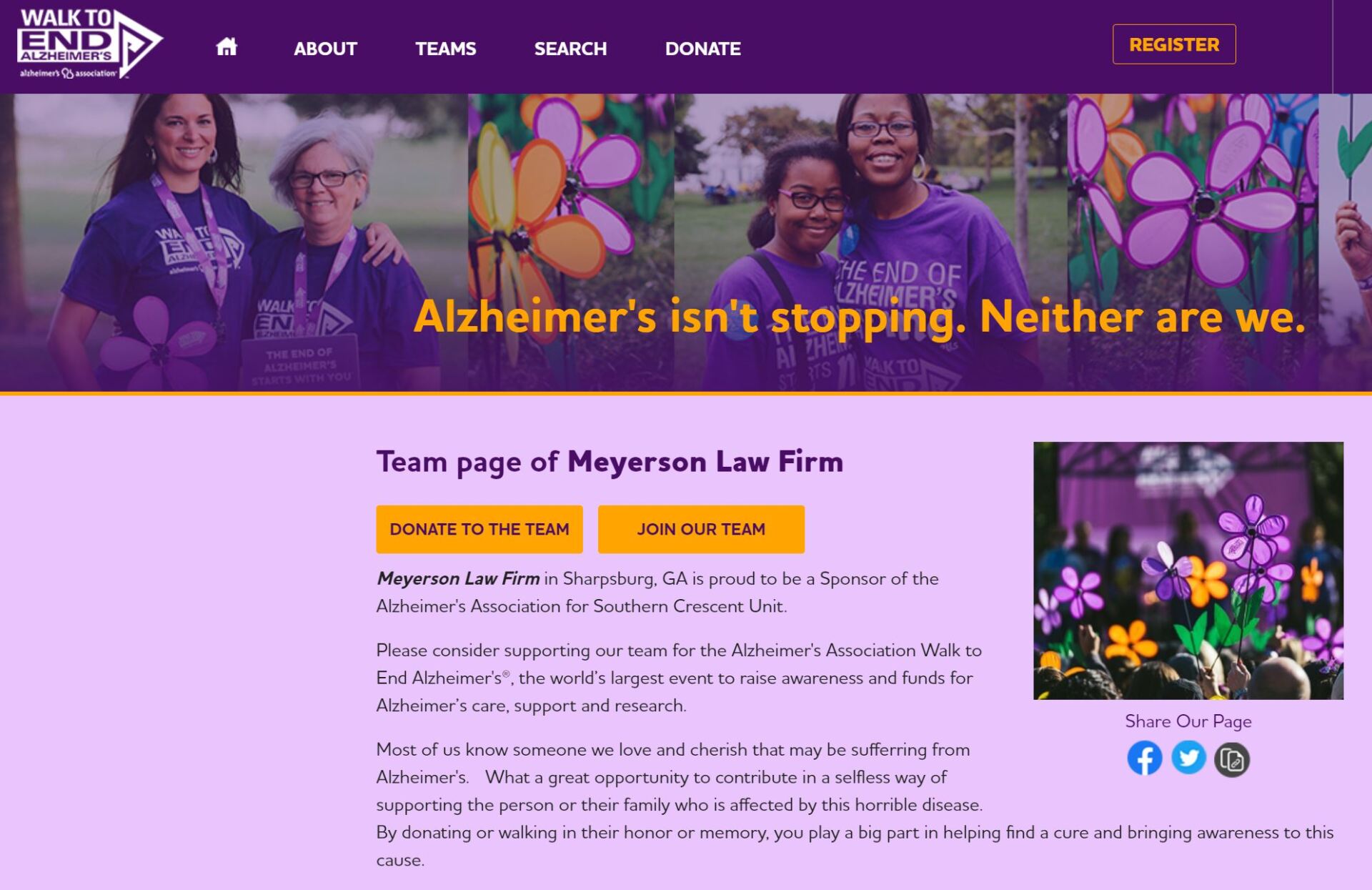Click the DONATE TO THE TEAM button
Viewport: 1372px width, 890px height.
(479, 529)
